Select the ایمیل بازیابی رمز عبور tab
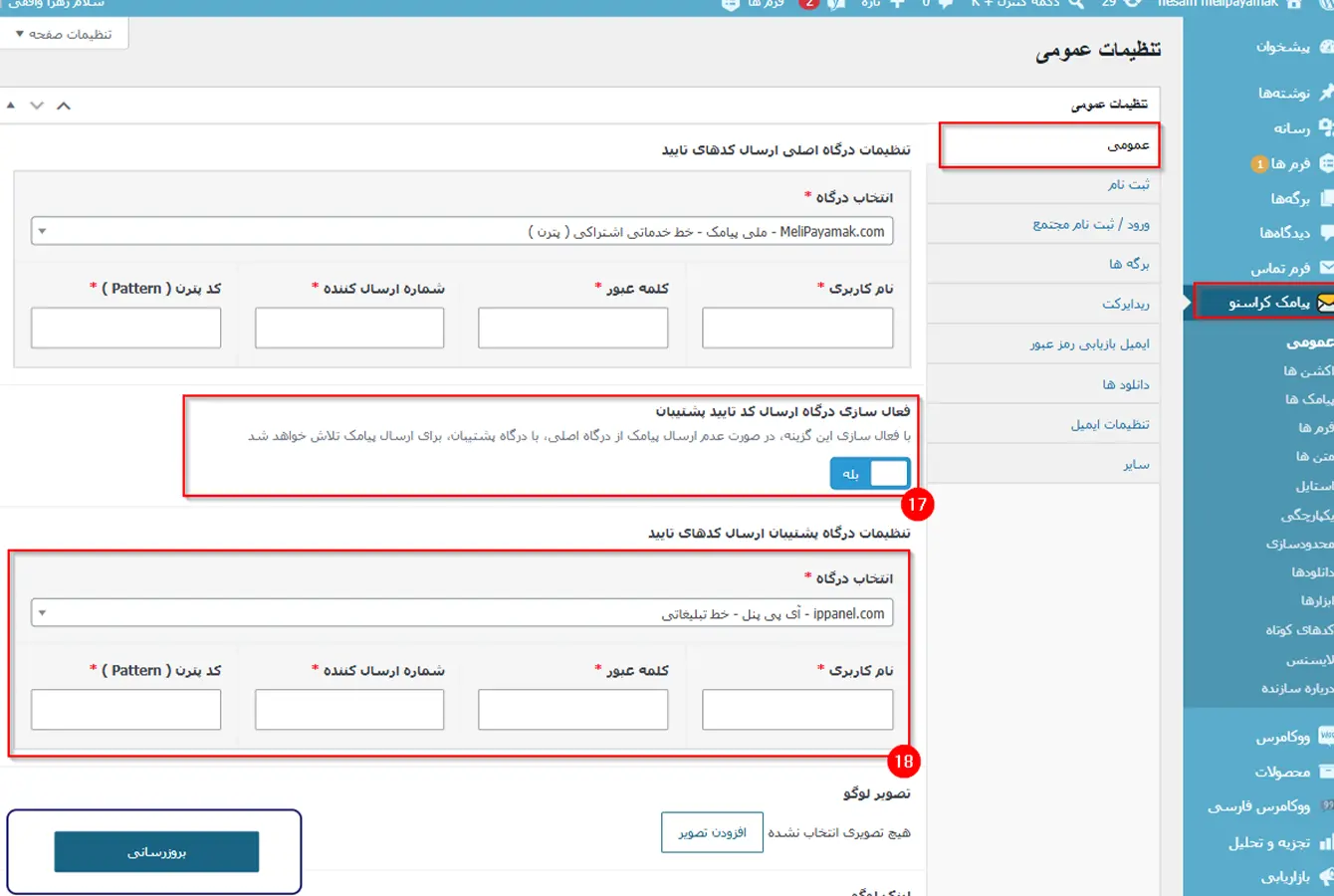The height and width of the screenshot is (896, 1334). click(x=1043, y=343)
